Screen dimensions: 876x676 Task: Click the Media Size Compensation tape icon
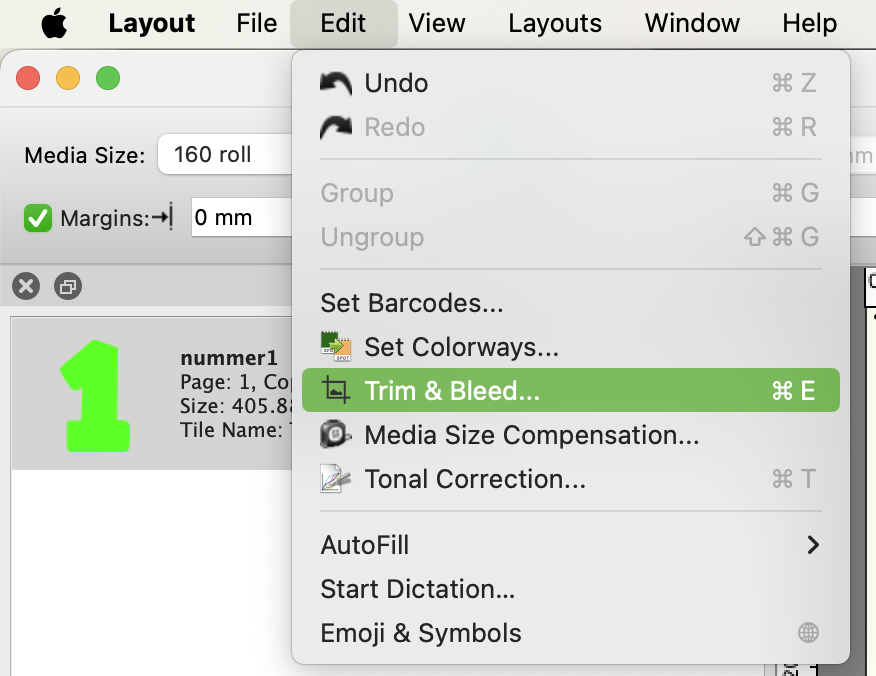click(336, 434)
